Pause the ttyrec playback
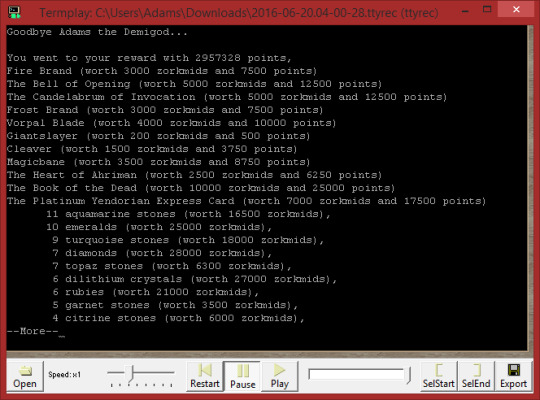This screenshot has height=400, width=540. click(x=242, y=376)
